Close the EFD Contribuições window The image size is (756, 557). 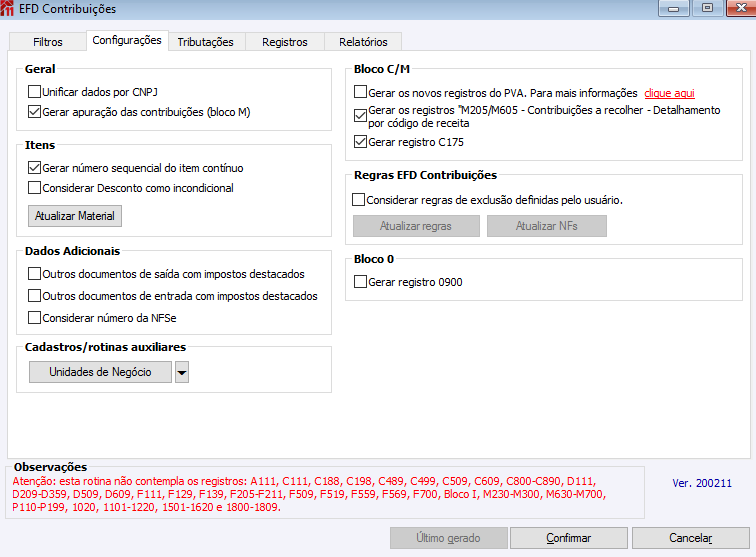pyautogui.click(x=741, y=8)
